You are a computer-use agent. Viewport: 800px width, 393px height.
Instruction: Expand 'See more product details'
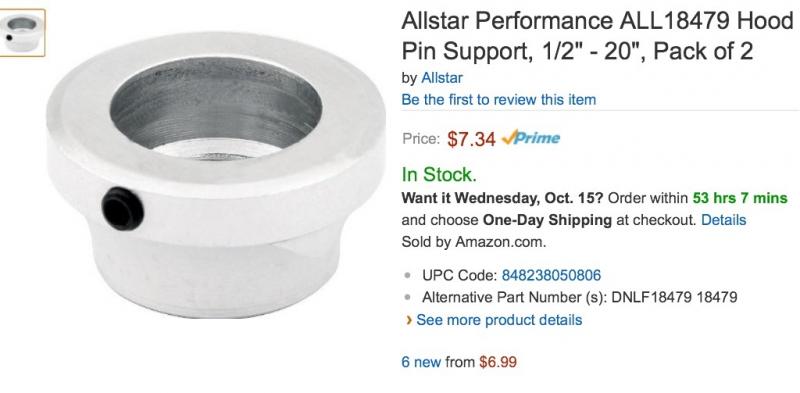click(499, 320)
